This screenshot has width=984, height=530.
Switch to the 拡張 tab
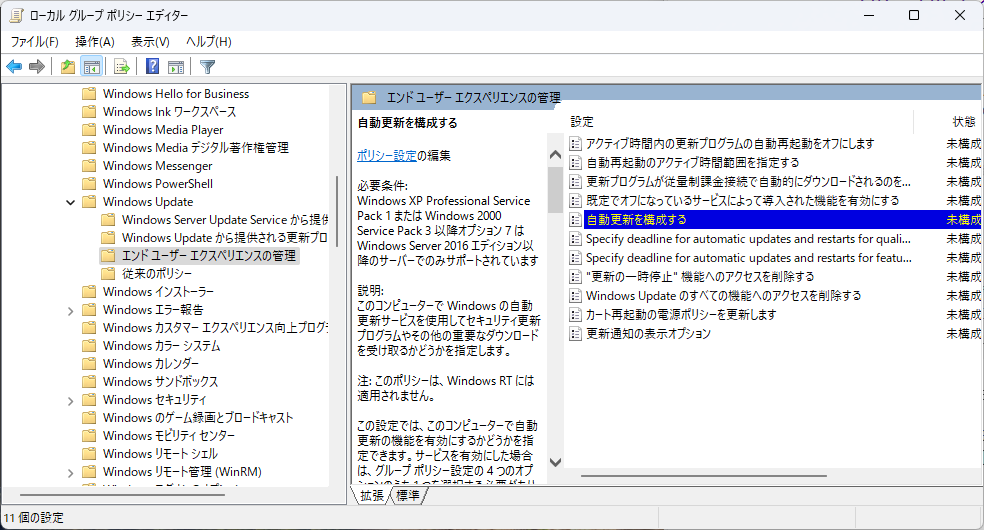372,496
